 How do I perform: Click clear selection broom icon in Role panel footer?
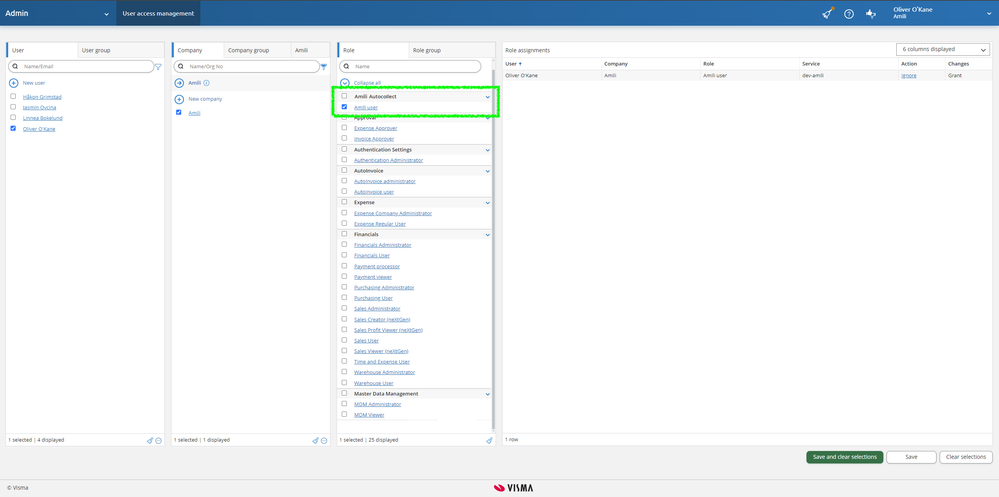point(489,440)
